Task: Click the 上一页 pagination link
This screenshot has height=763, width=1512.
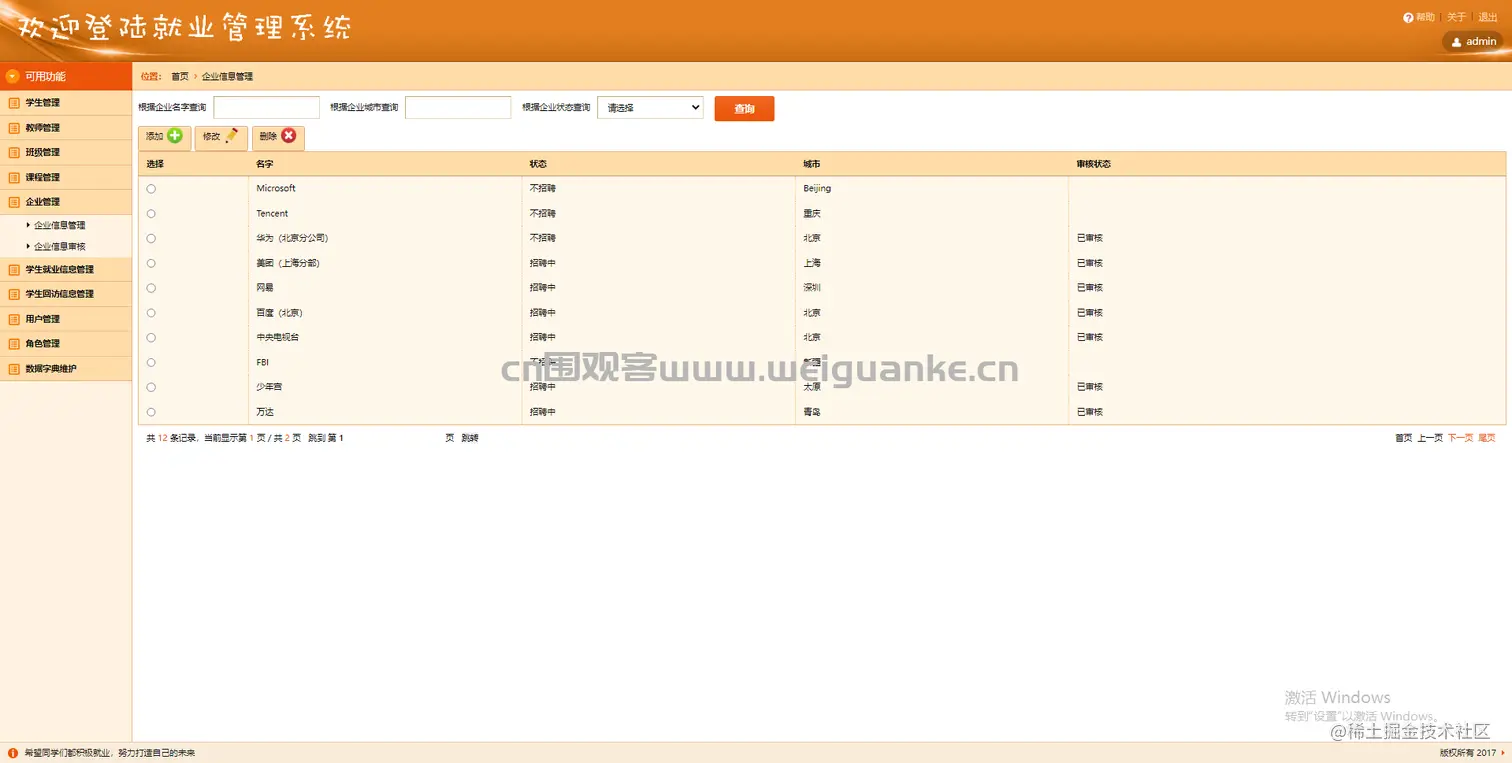Action: pos(1430,438)
